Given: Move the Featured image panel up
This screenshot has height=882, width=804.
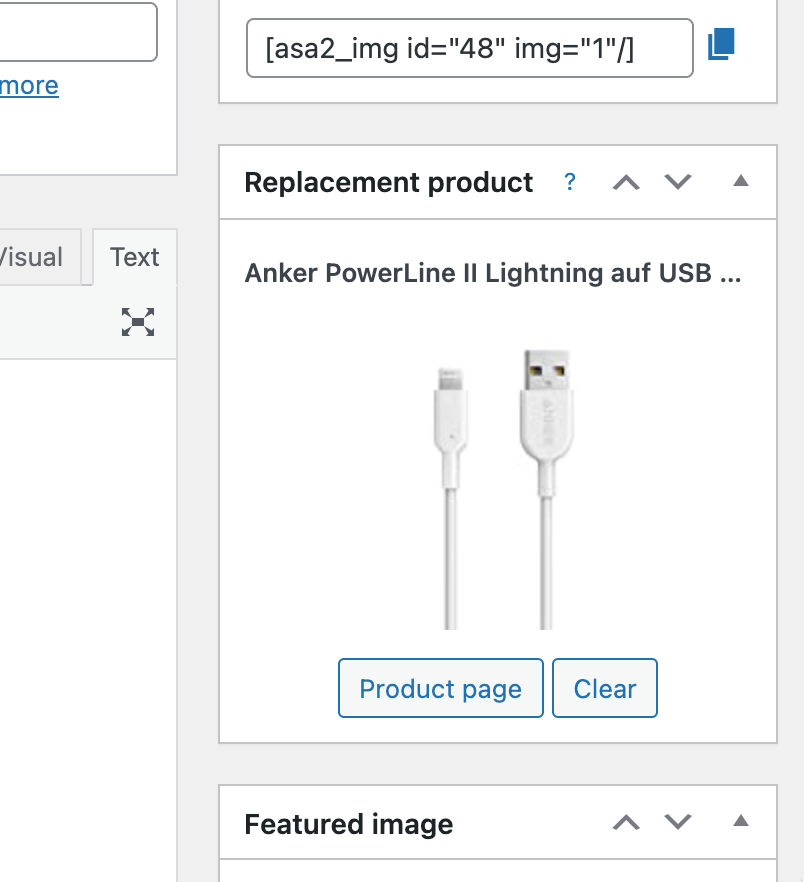Looking at the screenshot, I should 626,823.
